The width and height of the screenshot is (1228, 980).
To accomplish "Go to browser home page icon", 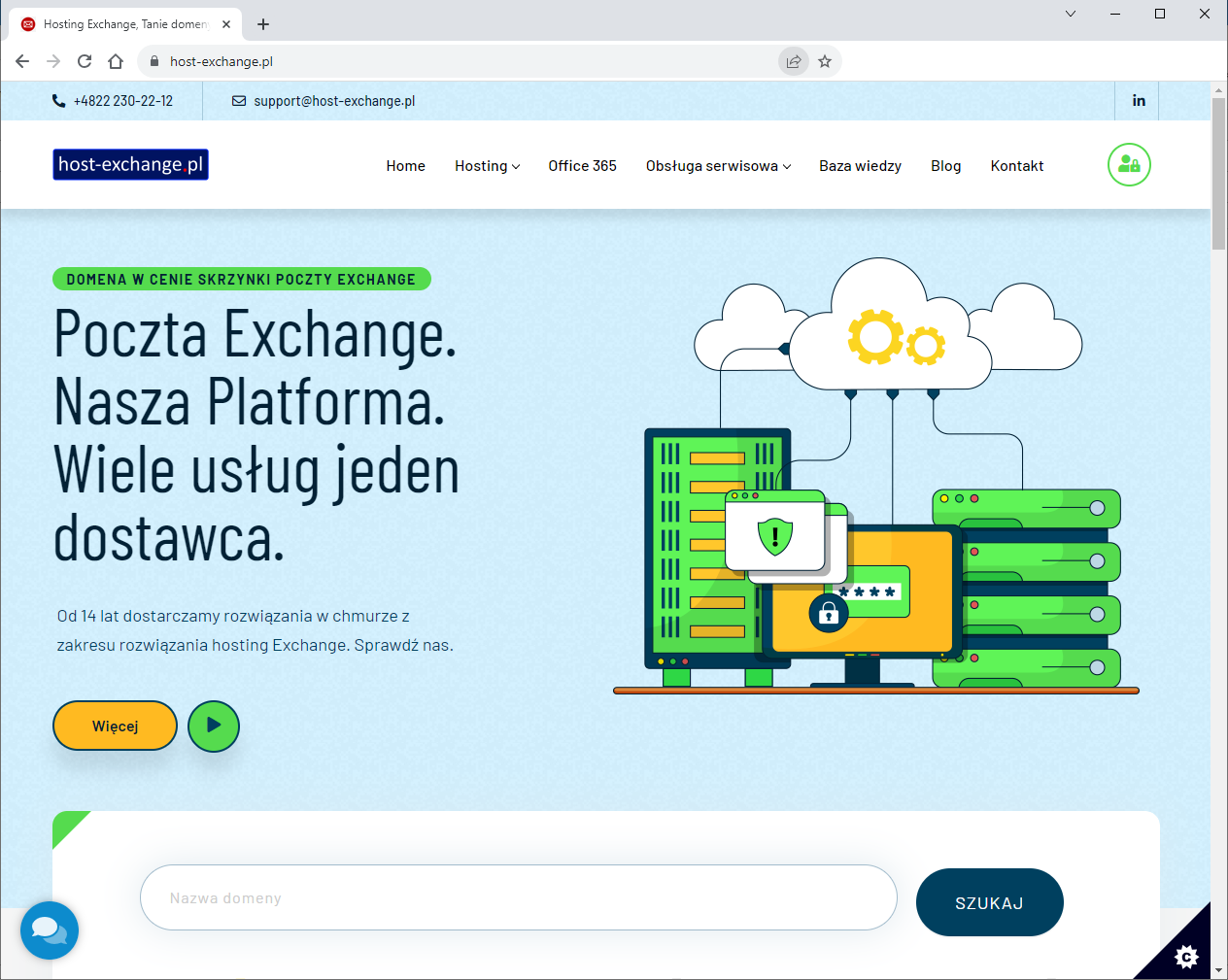I will [x=116, y=61].
